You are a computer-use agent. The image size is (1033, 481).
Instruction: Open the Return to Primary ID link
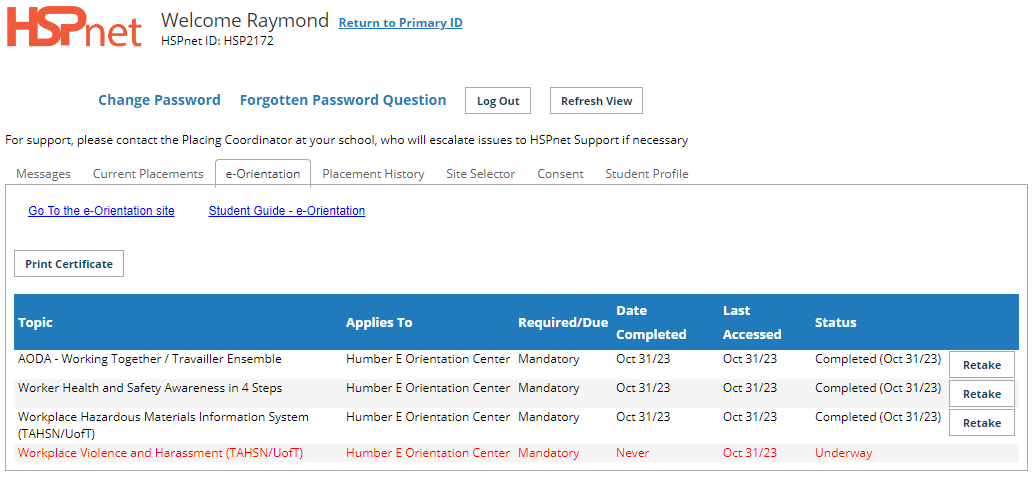point(401,23)
